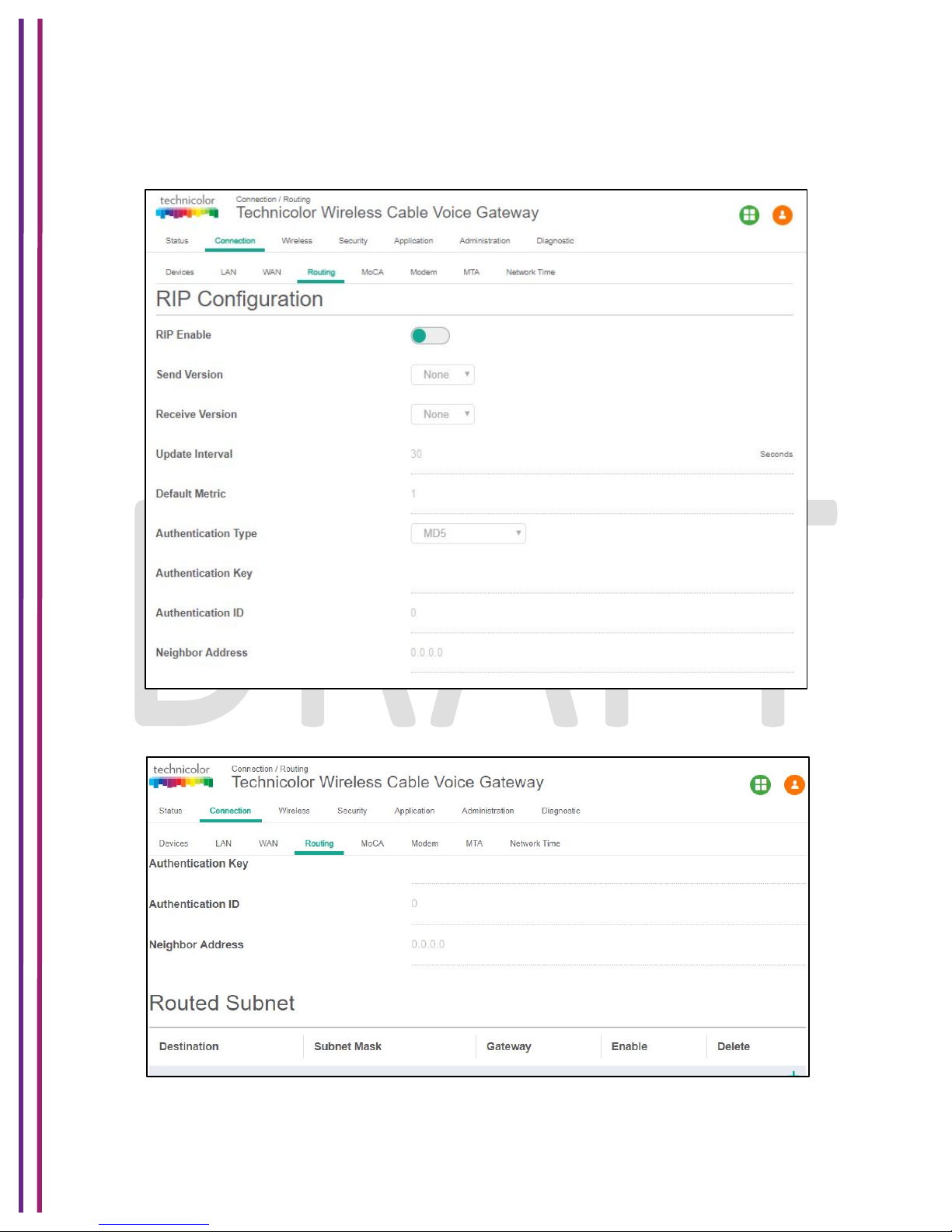Open the Receive Version dropdown
952x1232 pixels.
click(442, 414)
